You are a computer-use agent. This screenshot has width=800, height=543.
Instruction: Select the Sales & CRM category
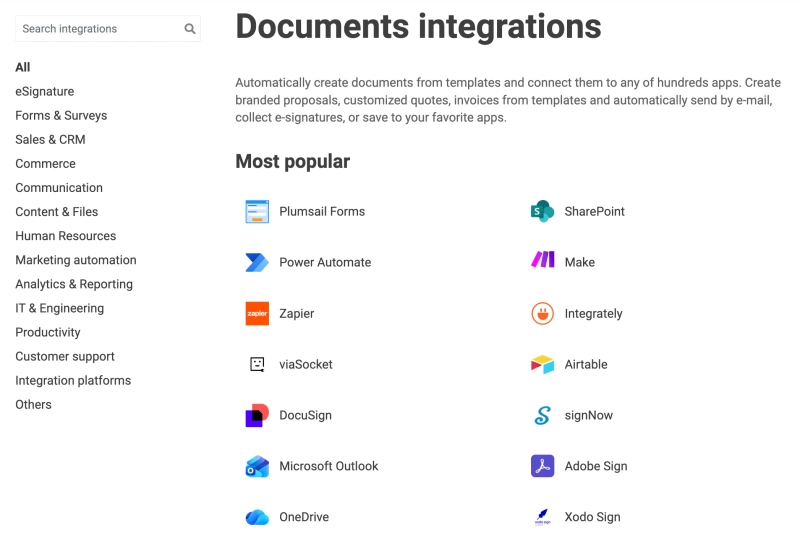click(50, 139)
